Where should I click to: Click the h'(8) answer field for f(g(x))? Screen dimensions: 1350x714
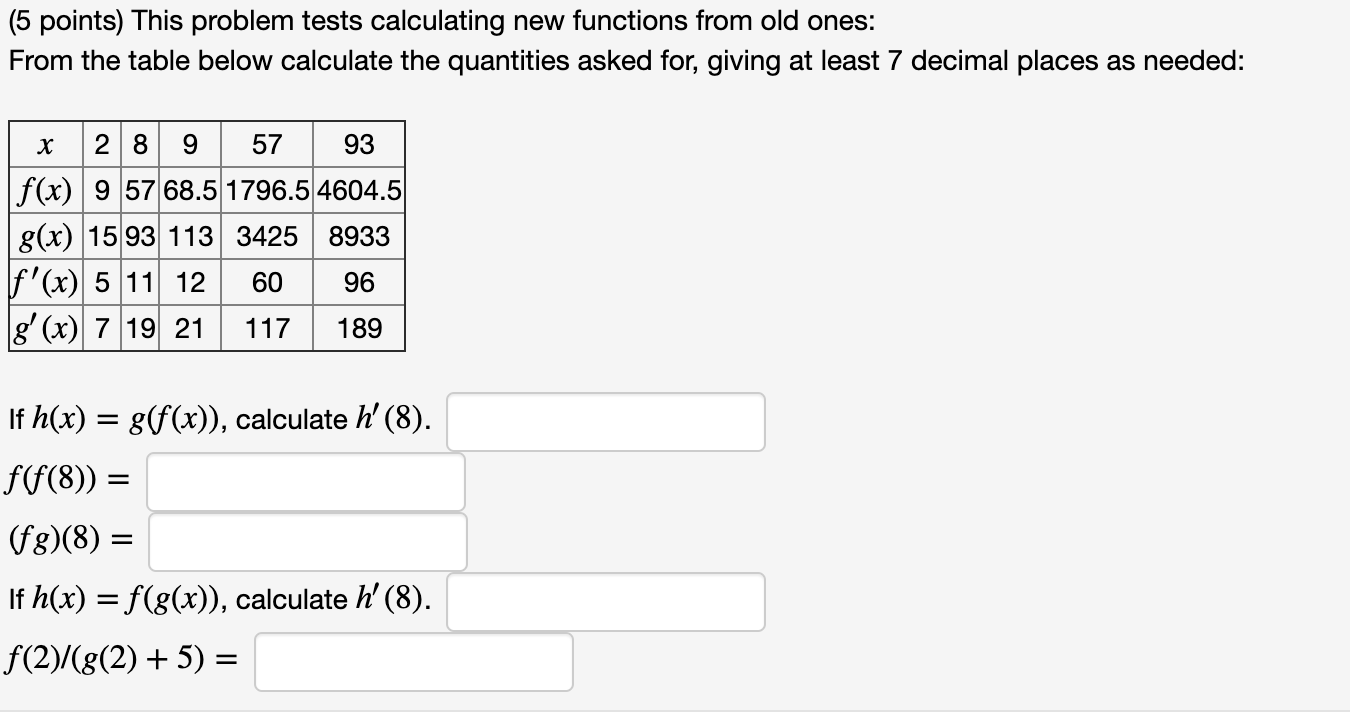point(605,600)
